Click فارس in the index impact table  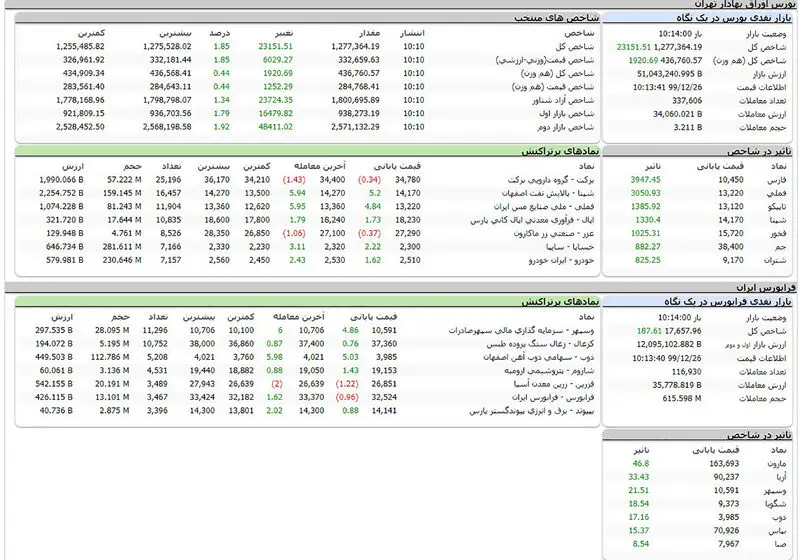point(777,180)
